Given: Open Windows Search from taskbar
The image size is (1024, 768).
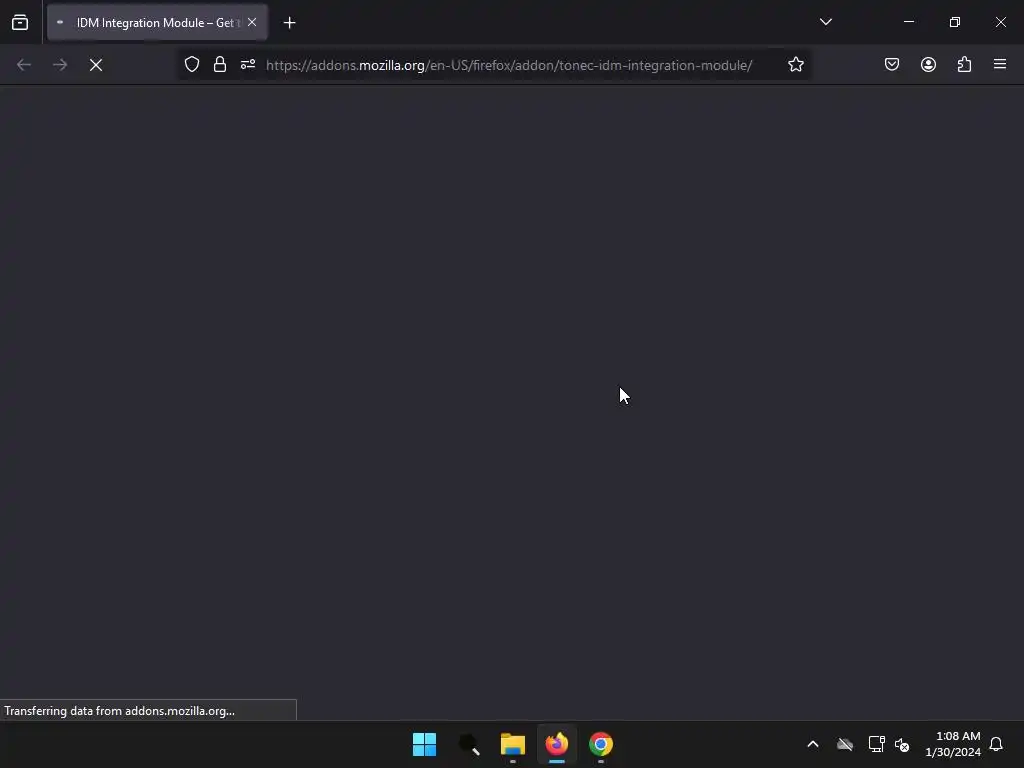Looking at the screenshot, I should pyautogui.click(x=469, y=744).
